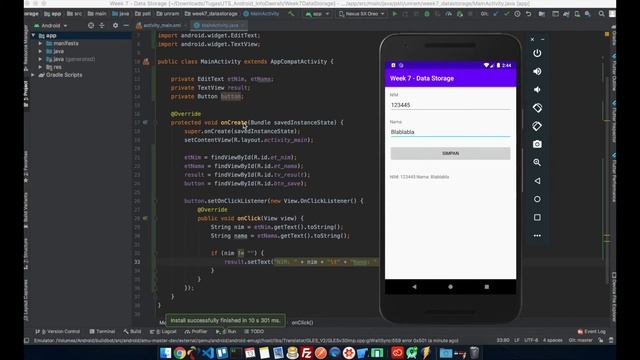640x360 pixels.
Task: Open Finder from the dock
Action: 165,353
